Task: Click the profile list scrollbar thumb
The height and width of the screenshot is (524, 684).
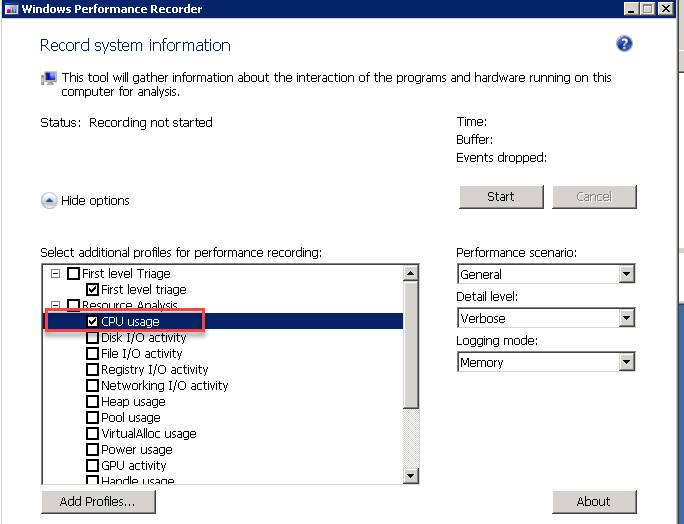Action: pos(410,345)
